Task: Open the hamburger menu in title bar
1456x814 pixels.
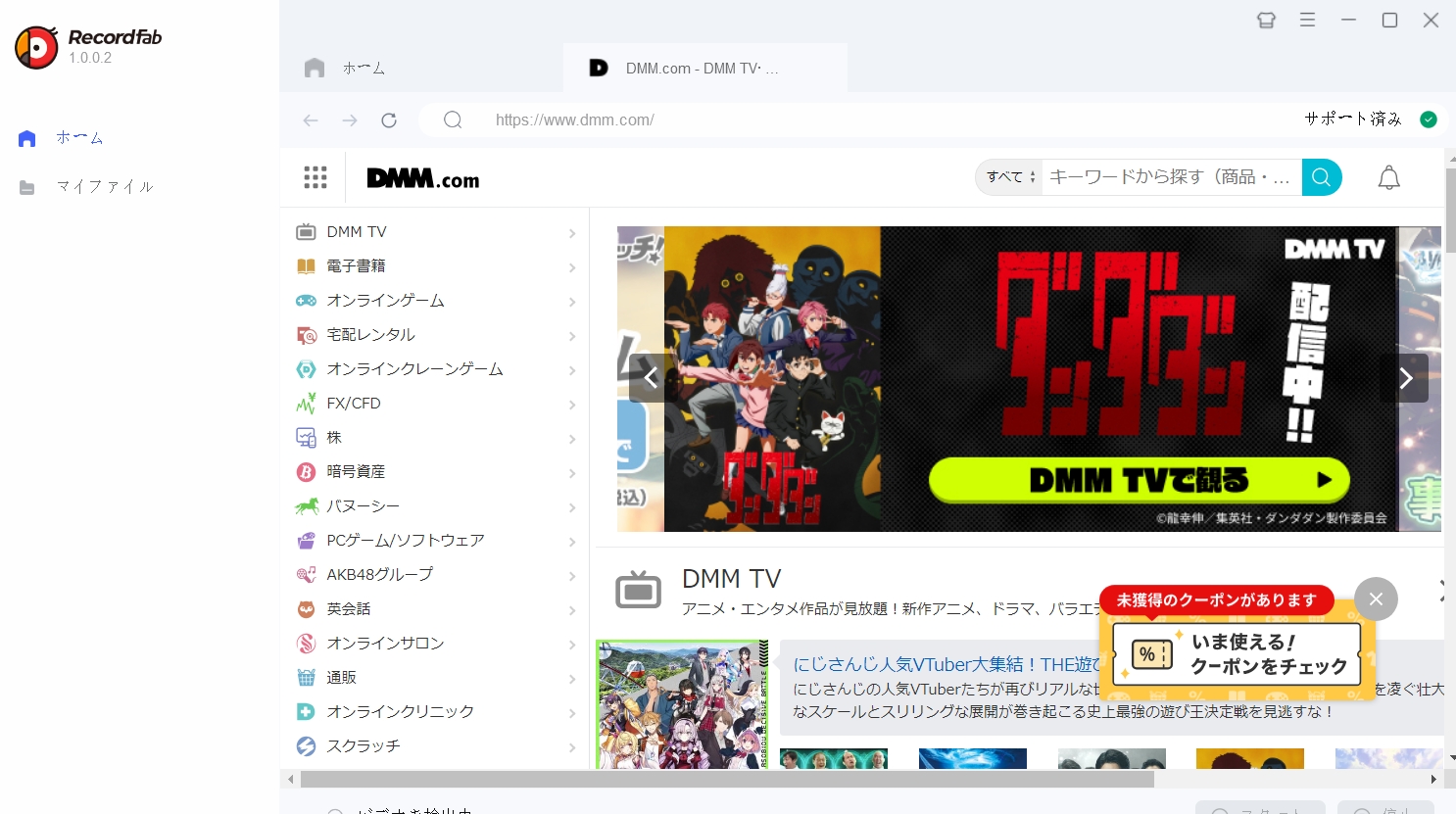Action: point(1308,20)
